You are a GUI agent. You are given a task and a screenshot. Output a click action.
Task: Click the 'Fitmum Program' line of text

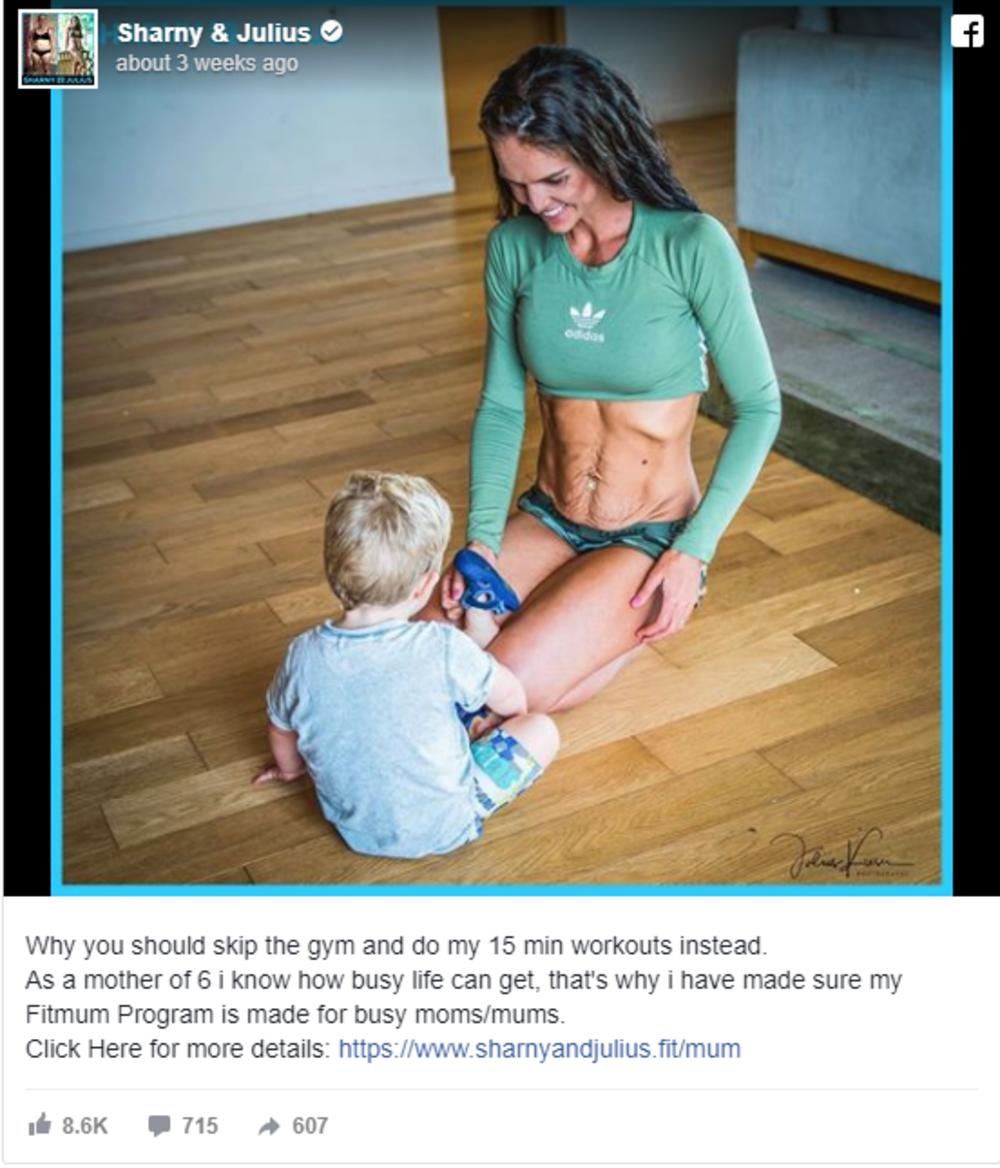point(295,1014)
